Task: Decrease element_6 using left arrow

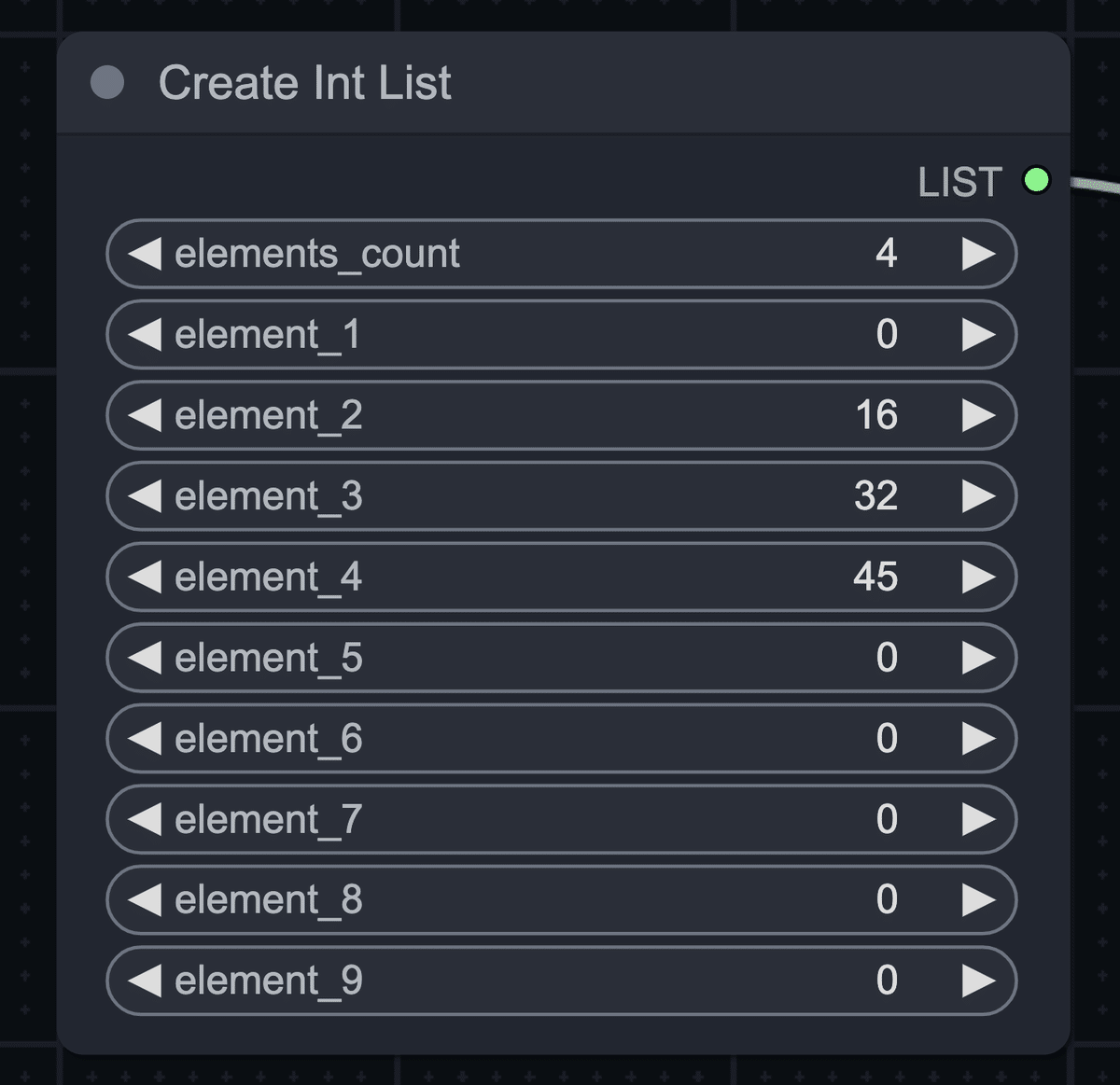Action: coord(145,738)
